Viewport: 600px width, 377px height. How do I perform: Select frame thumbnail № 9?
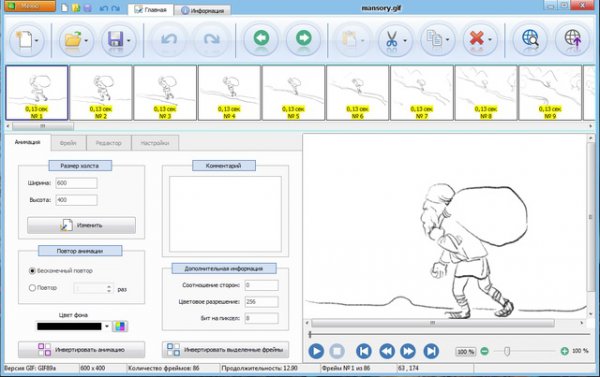(550, 93)
